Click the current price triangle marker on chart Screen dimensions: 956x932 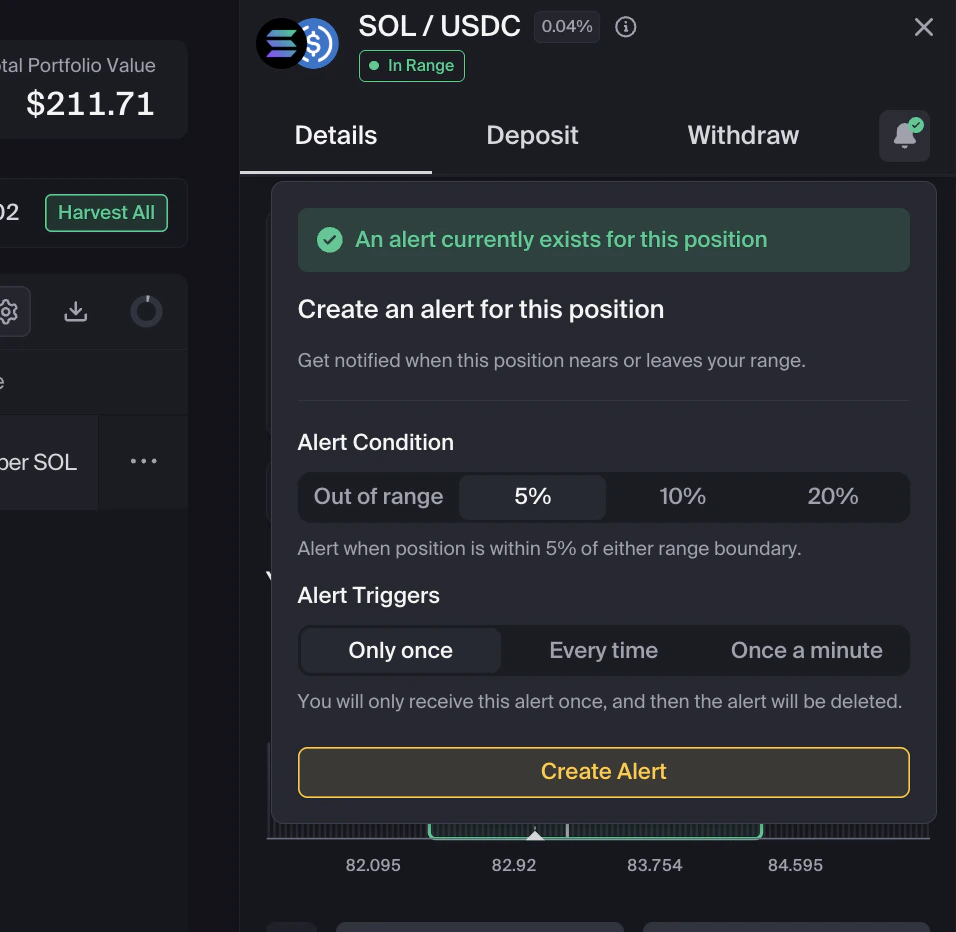pos(535,834)
